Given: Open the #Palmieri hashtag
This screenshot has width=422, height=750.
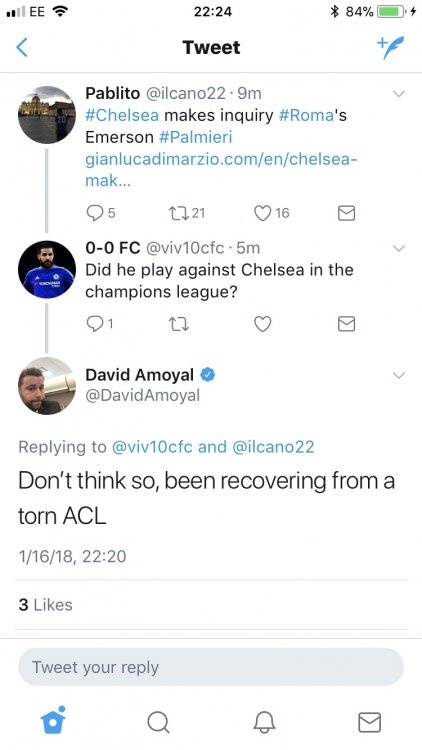Looking at the screenshot, I should click(x=195, y=137).
